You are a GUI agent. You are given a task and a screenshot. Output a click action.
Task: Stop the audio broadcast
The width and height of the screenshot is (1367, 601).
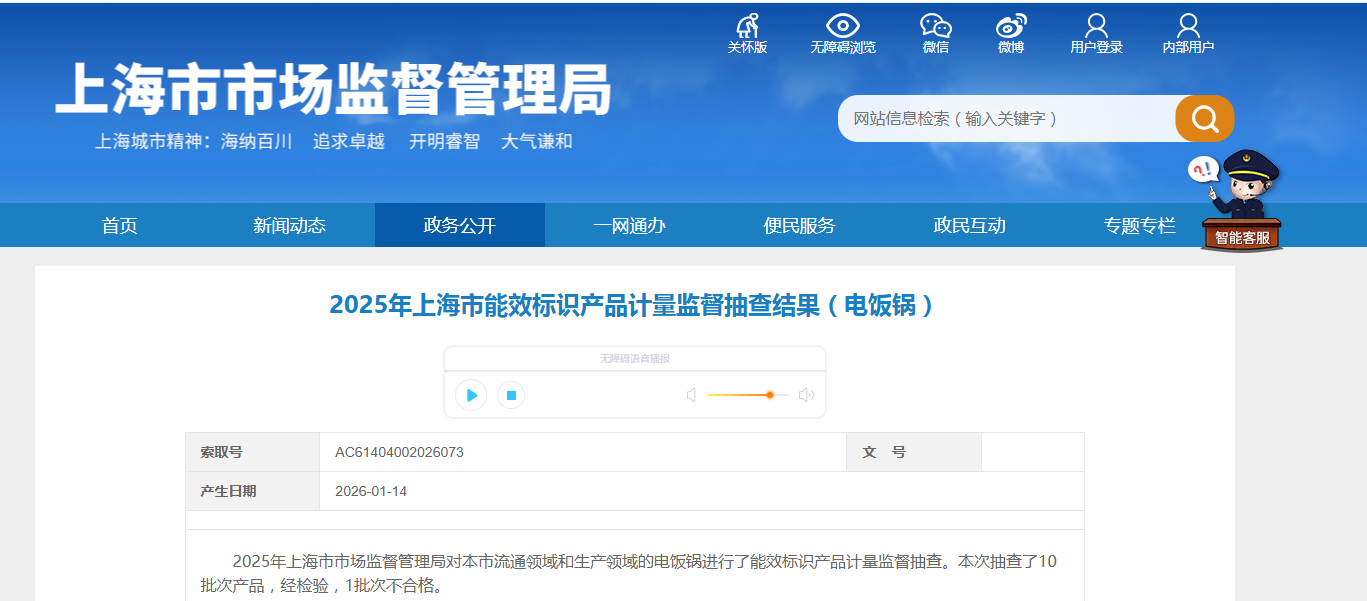coord(511,395)
